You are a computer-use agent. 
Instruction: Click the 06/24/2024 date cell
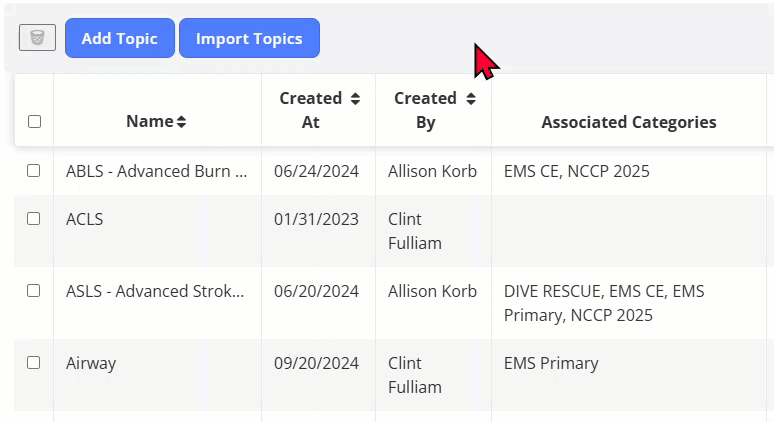click(x=316, y=171)
